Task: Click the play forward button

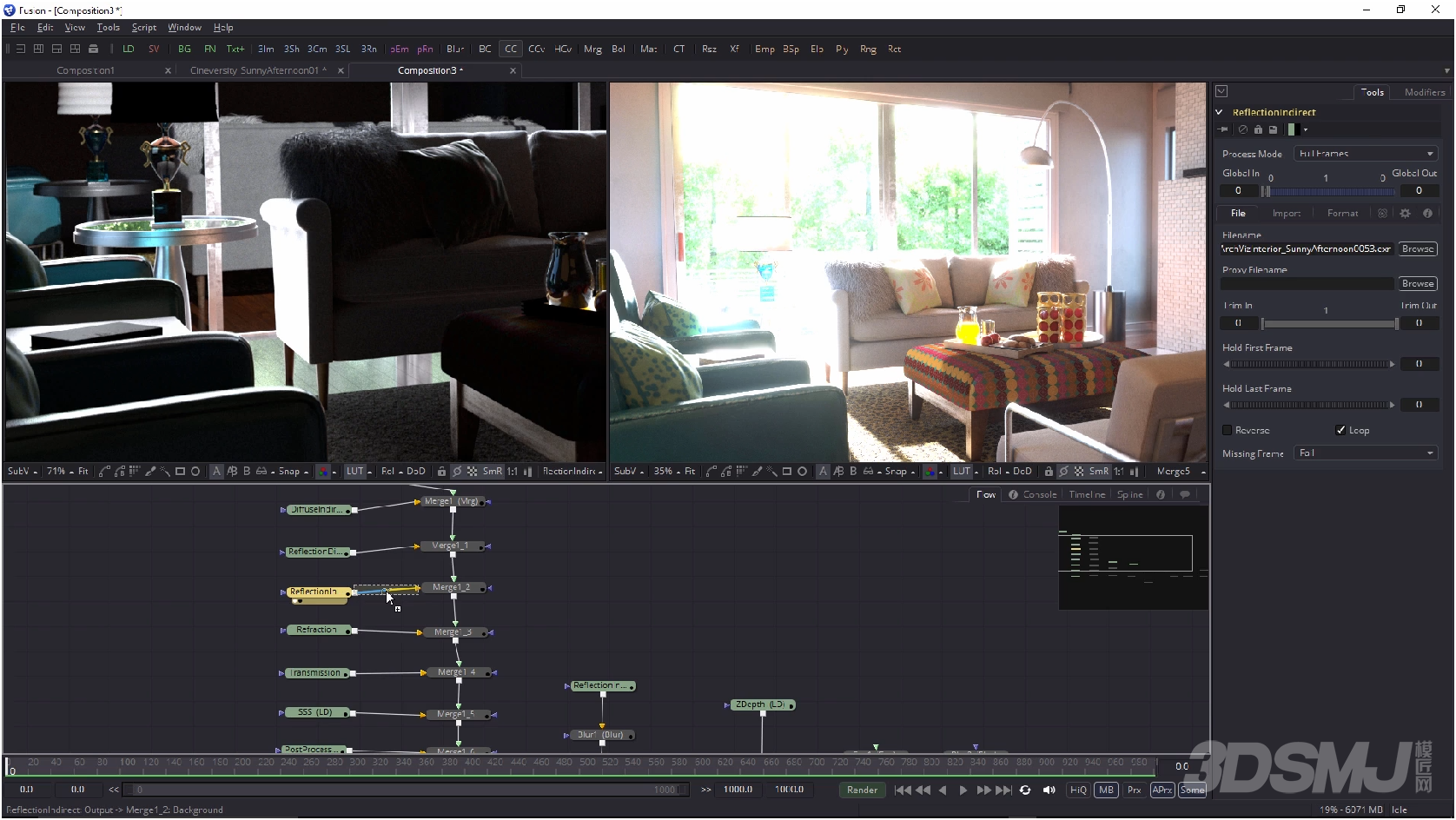Action: (x=963, y=790)
